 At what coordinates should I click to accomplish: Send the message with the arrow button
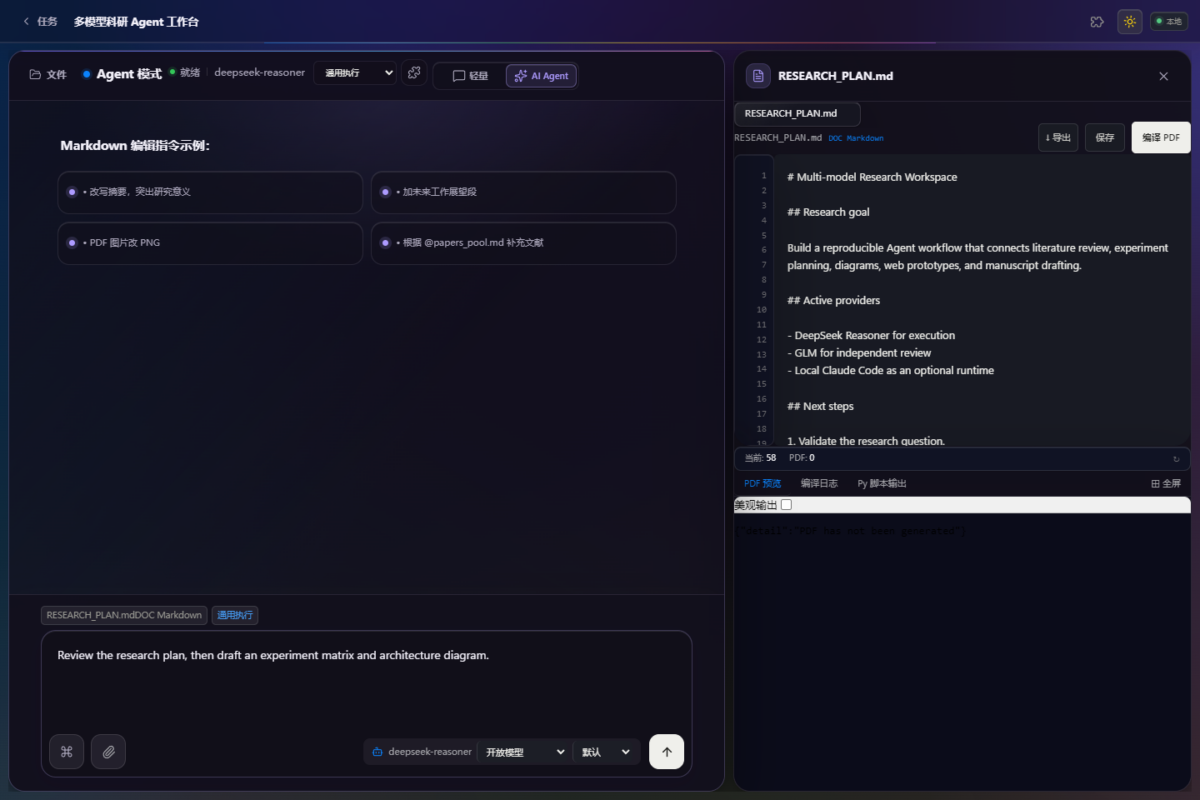pyautogui.click(x=667, y=752)
